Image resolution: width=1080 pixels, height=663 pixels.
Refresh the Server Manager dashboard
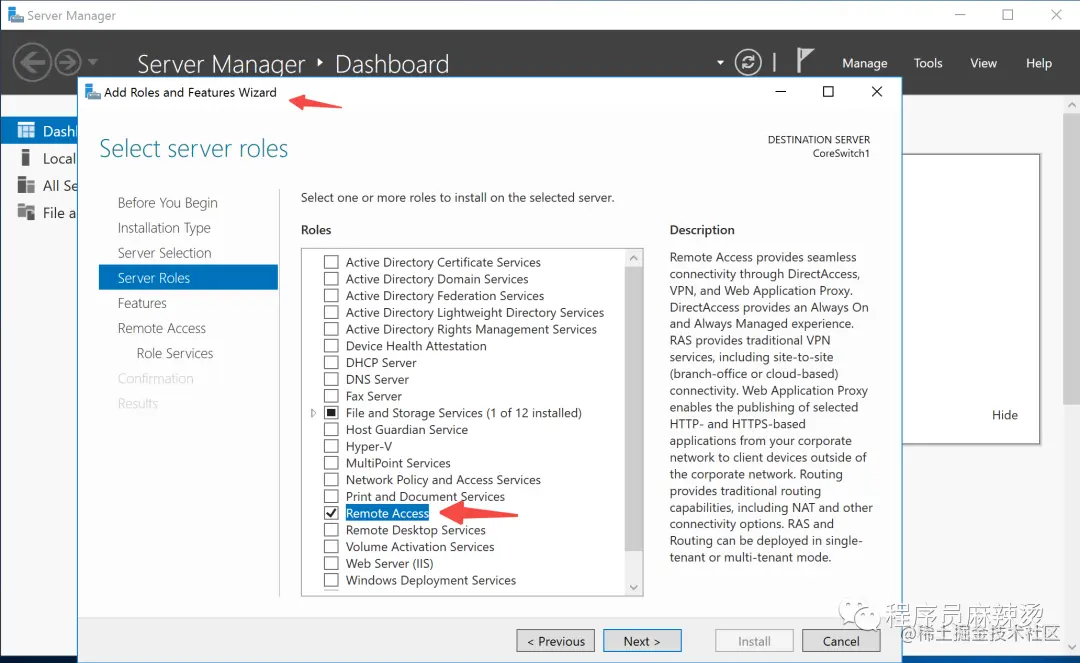[x=748, y=62]
